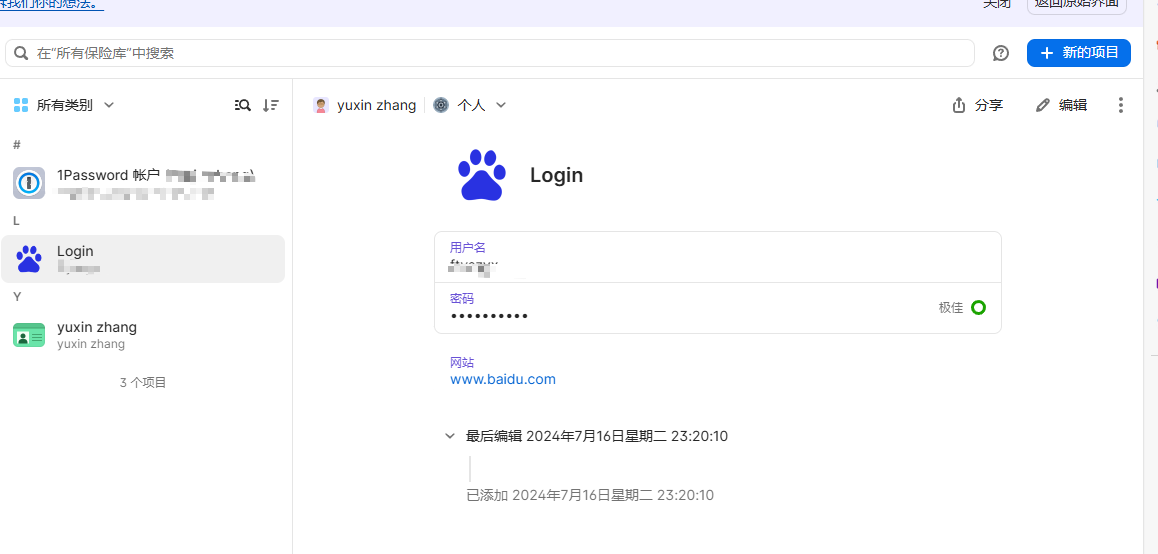Click the yuxin zhang avatar icon
1158x554 pixels.
321,105
